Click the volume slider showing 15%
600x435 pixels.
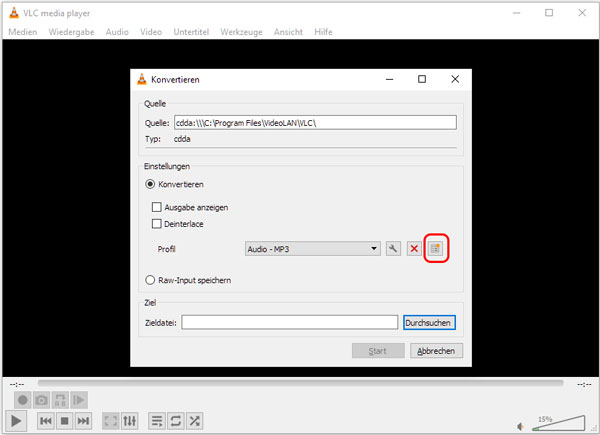[559, 423]
